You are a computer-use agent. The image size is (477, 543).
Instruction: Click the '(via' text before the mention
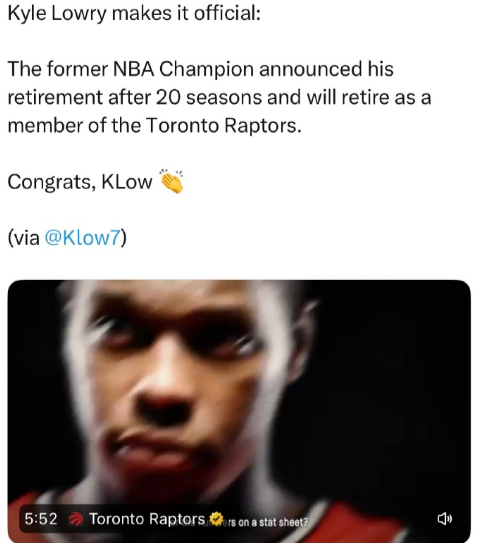click(x=24, y=238)
